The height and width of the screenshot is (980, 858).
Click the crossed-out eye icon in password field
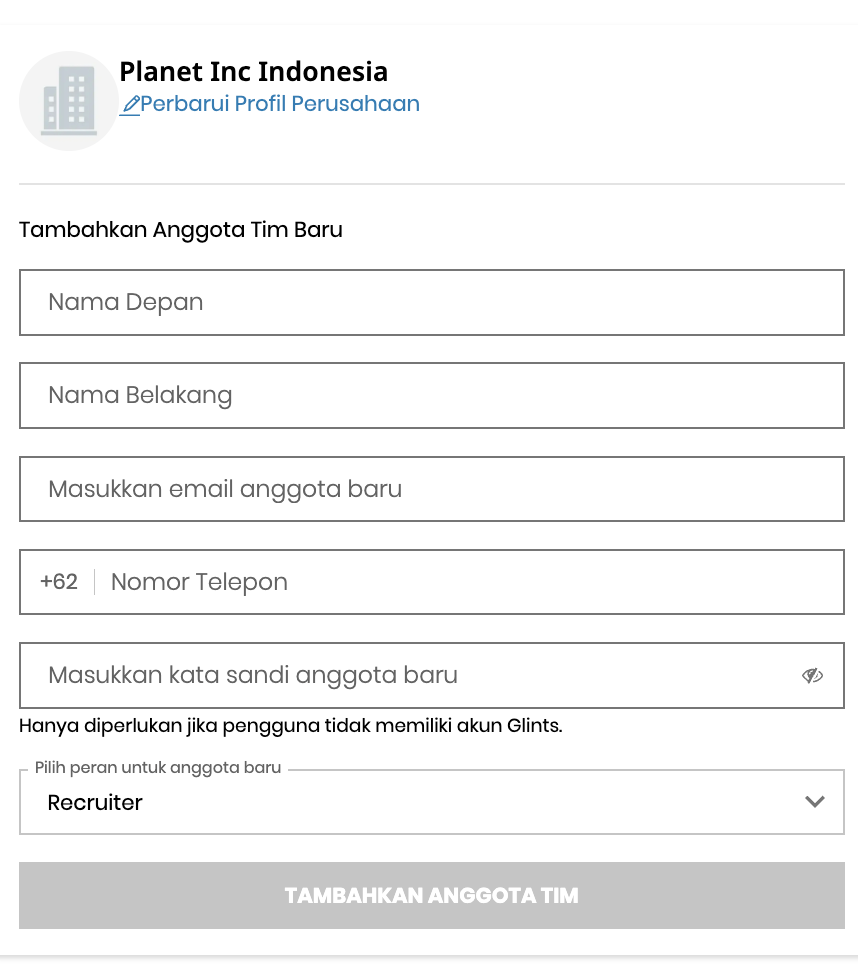click(x=813, y=675)
